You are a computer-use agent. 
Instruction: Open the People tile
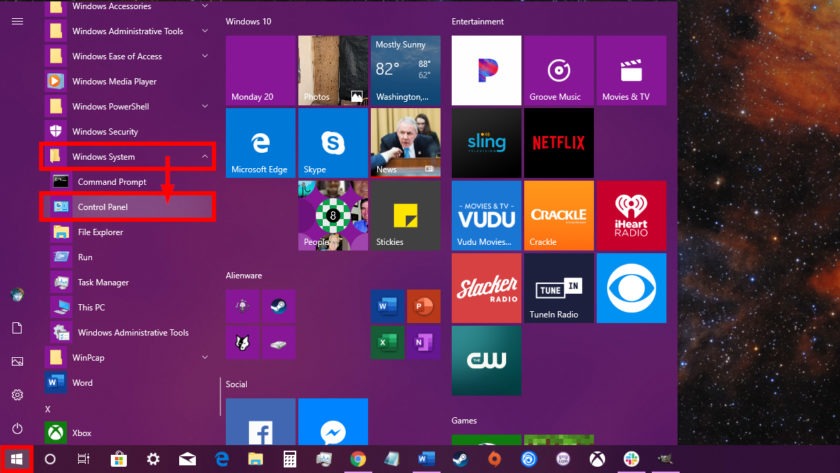333,215
